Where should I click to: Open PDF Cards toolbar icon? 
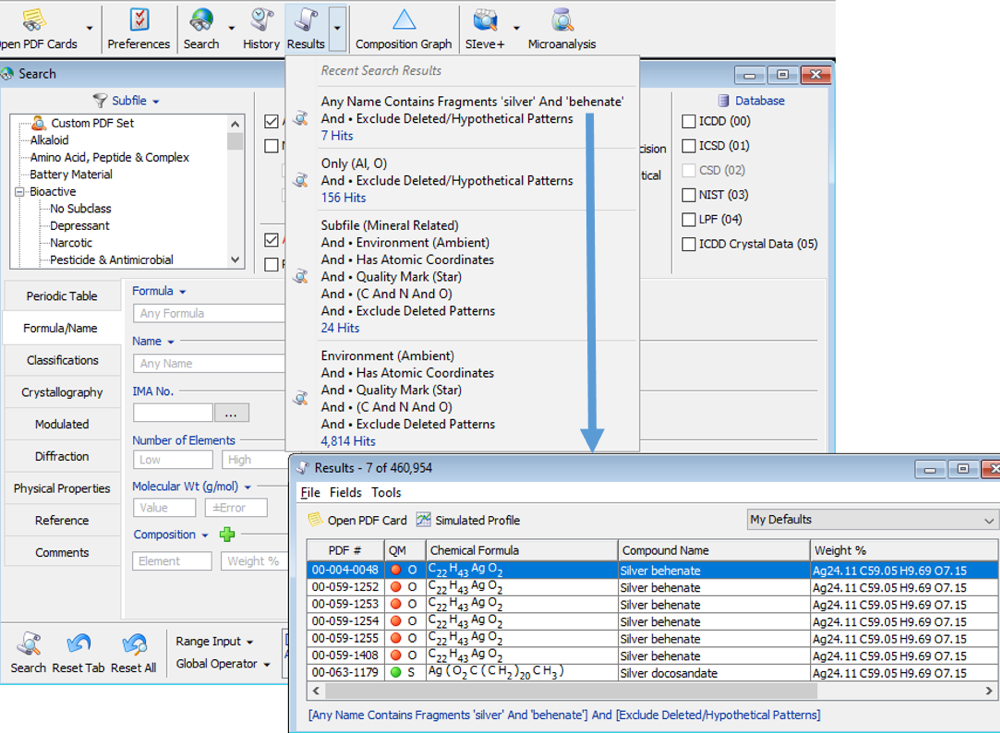pos(34,20)
